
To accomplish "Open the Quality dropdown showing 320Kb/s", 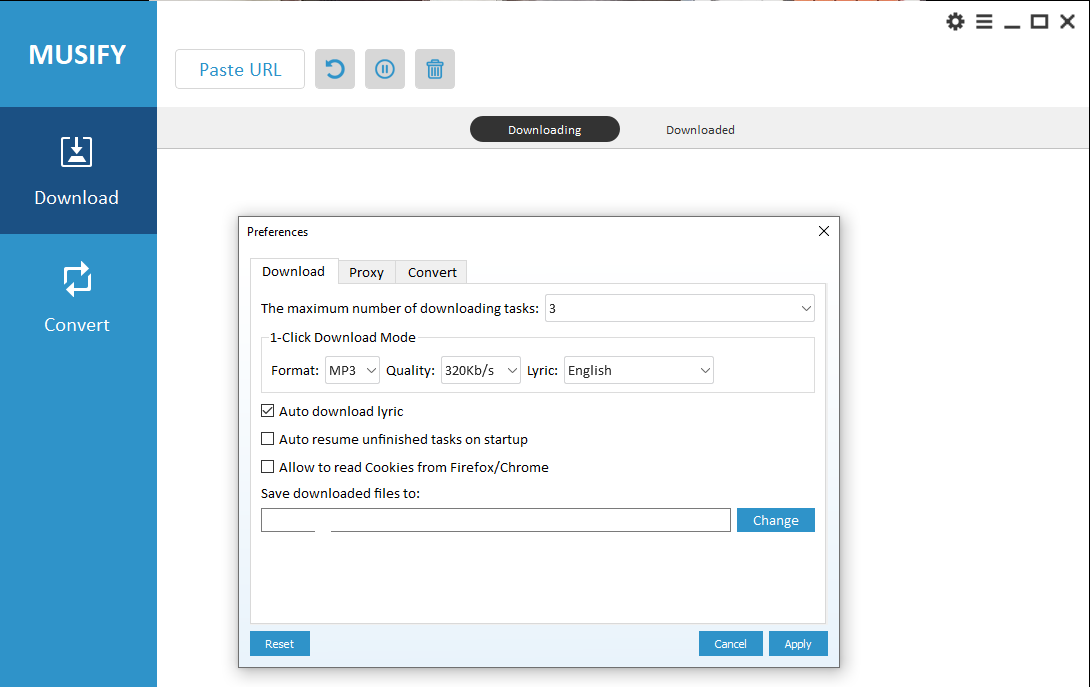I will coord(480,371).
